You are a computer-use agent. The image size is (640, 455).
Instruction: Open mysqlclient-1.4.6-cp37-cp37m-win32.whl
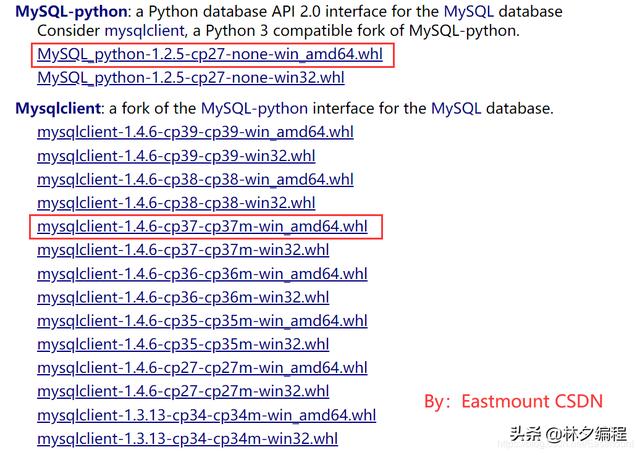pyautogui.click(x=183, y=250)
